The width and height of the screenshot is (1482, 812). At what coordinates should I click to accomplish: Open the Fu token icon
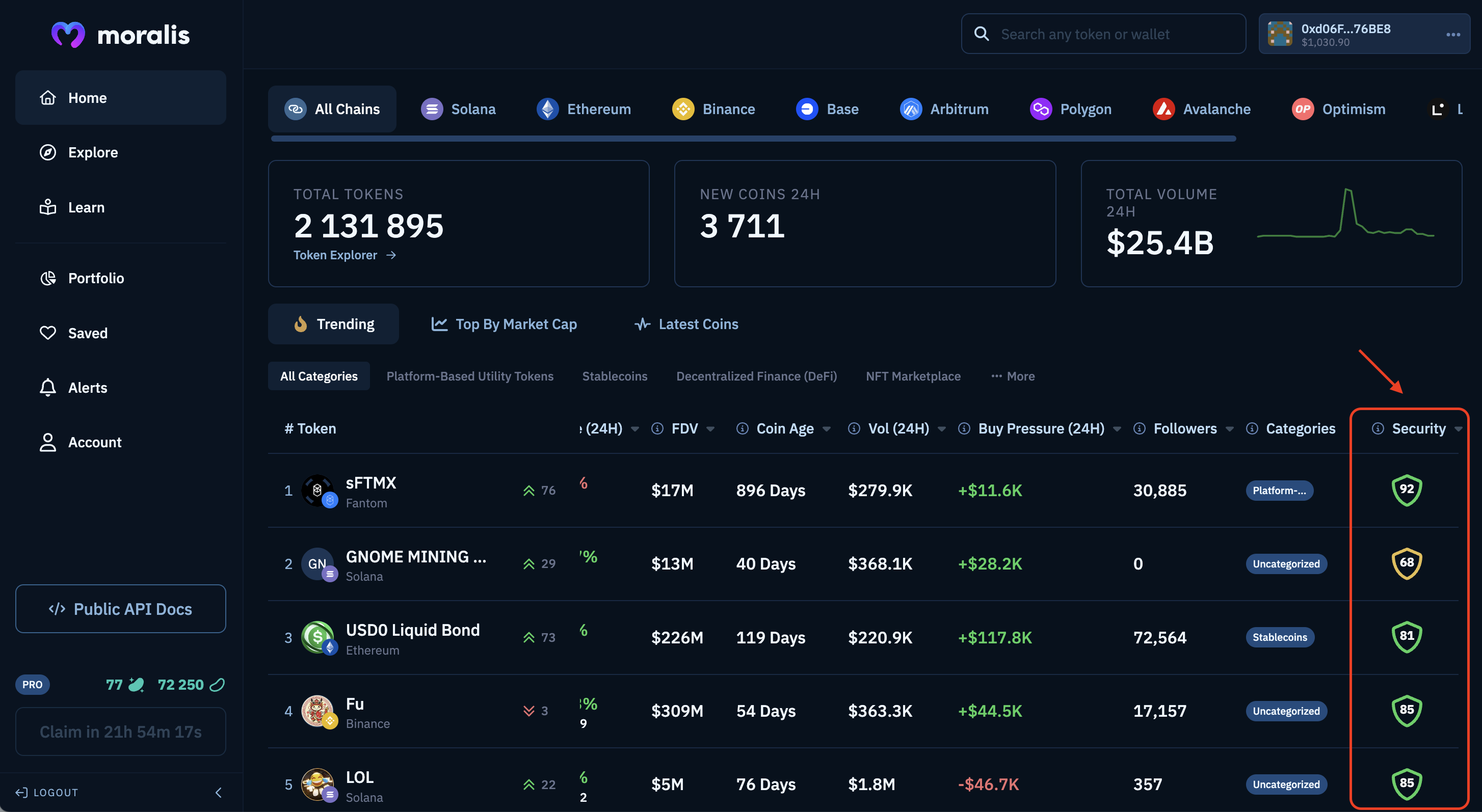pyautogui.click(x=318, y=711)
